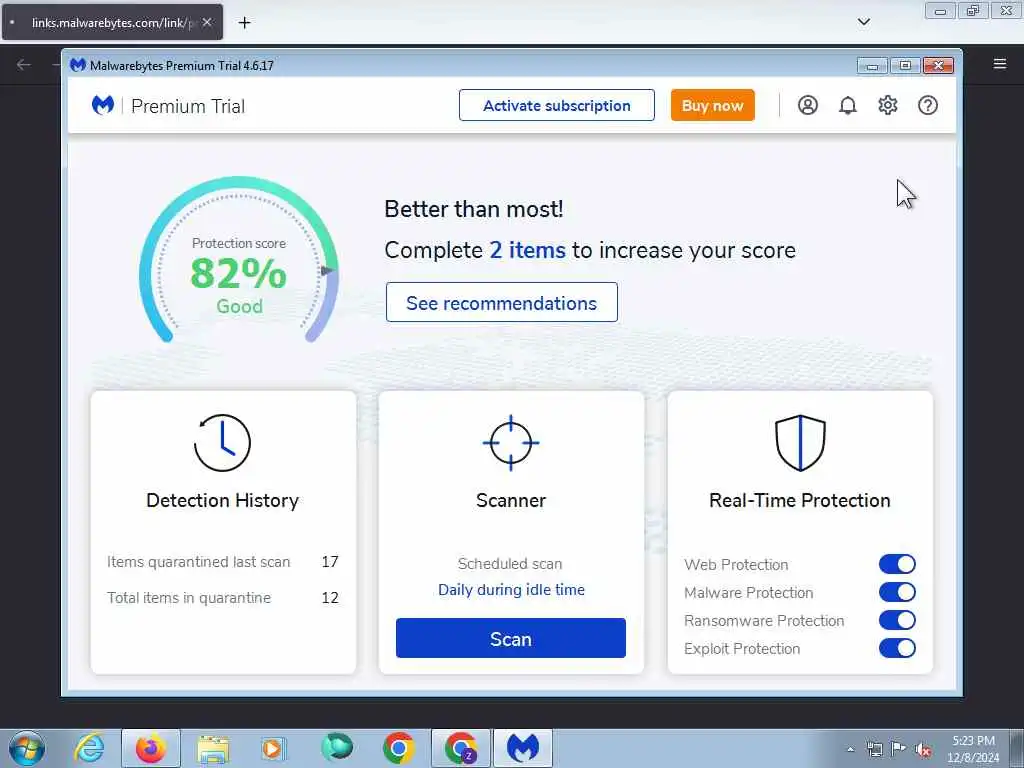Click the Action Center flag tray icon
1024x768 pixels.
[x=899, y=749]
